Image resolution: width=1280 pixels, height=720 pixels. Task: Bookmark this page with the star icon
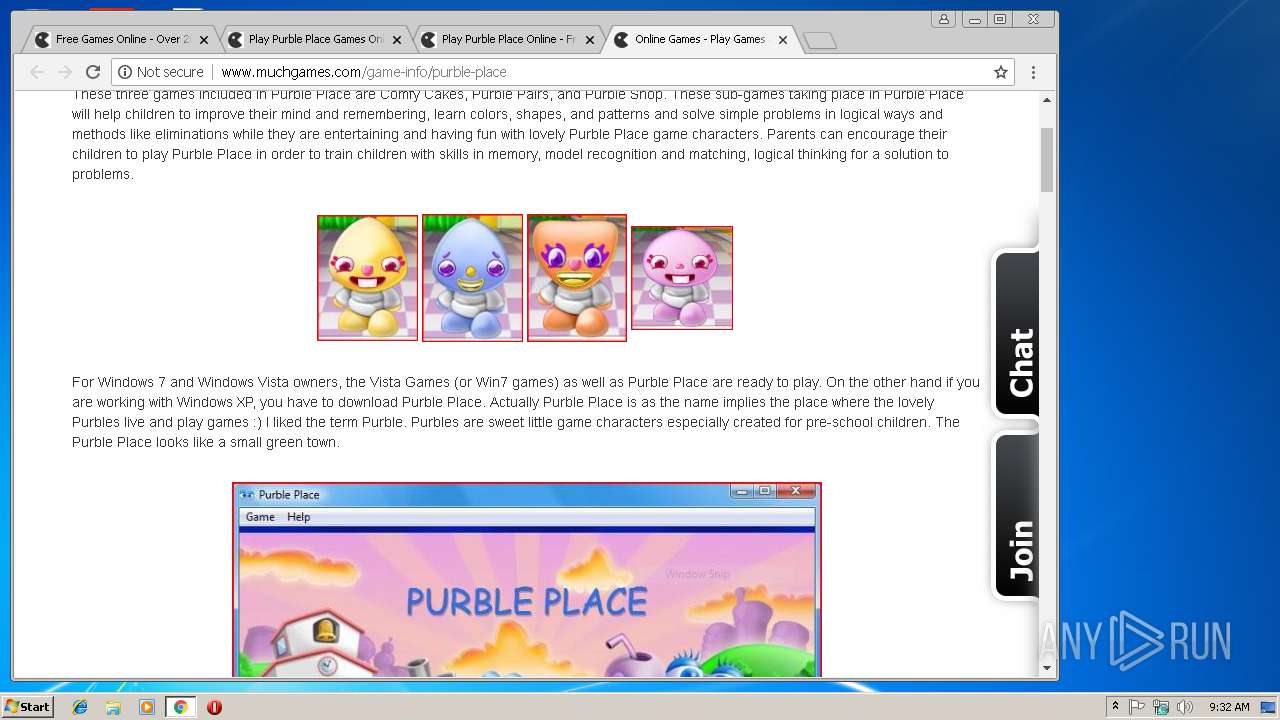click(x=1000, y=72)
